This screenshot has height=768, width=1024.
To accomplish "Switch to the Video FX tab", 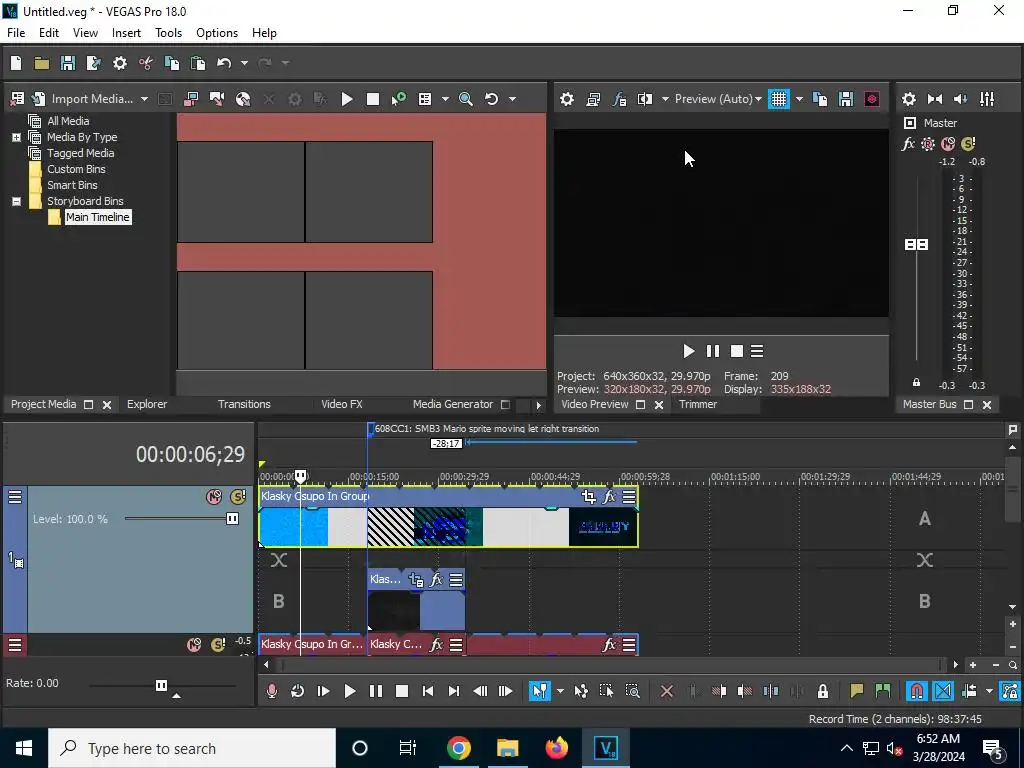I will tap(342, 404).
